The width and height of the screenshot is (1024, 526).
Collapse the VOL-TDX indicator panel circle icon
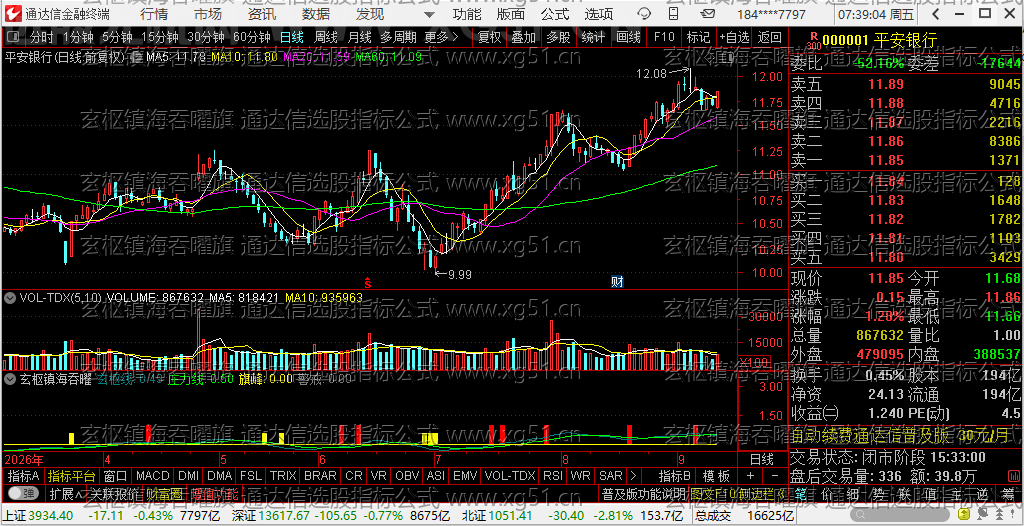pos(10,298)
